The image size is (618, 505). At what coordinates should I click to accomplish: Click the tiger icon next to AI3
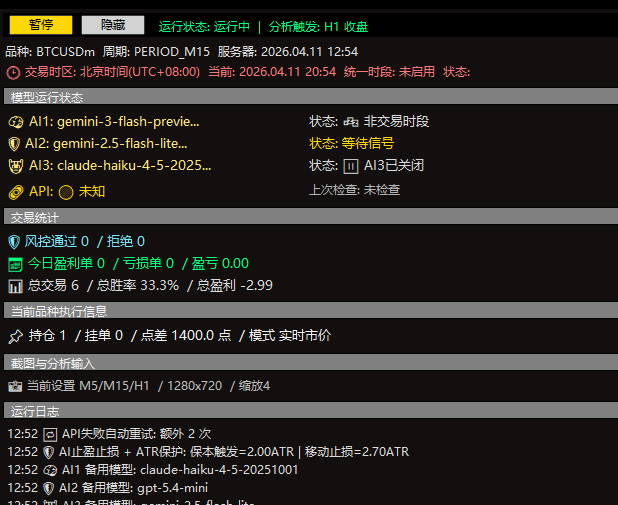[16, 166]
